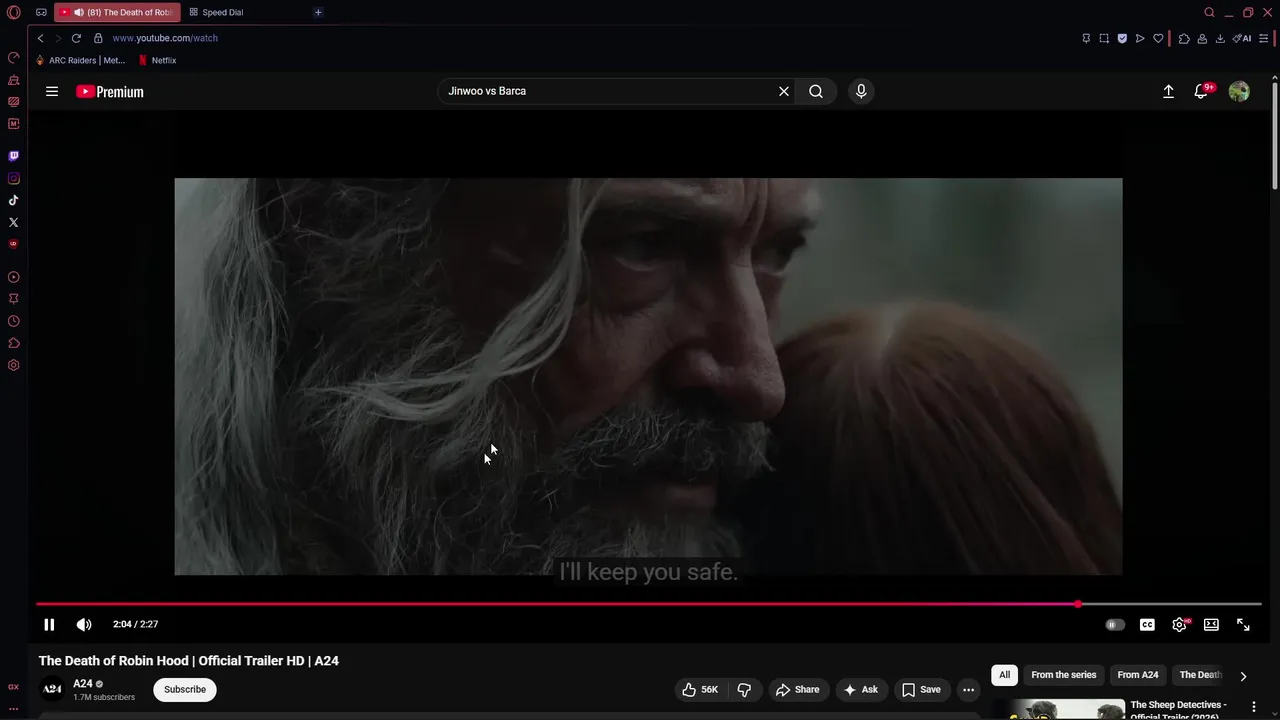Open sidebar extensions cube icon
The image size is (1280, 720).
(13, 343)
